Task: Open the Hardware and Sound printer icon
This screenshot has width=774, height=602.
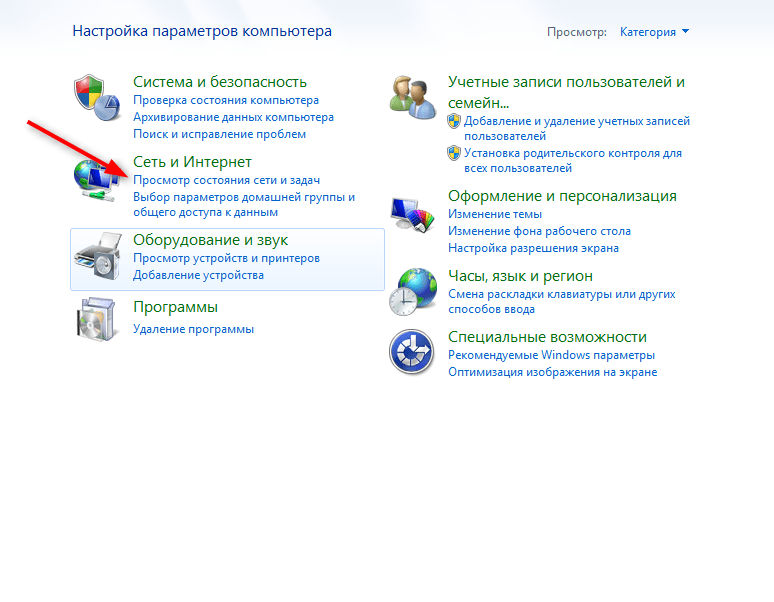Action: tap(98, 257)
